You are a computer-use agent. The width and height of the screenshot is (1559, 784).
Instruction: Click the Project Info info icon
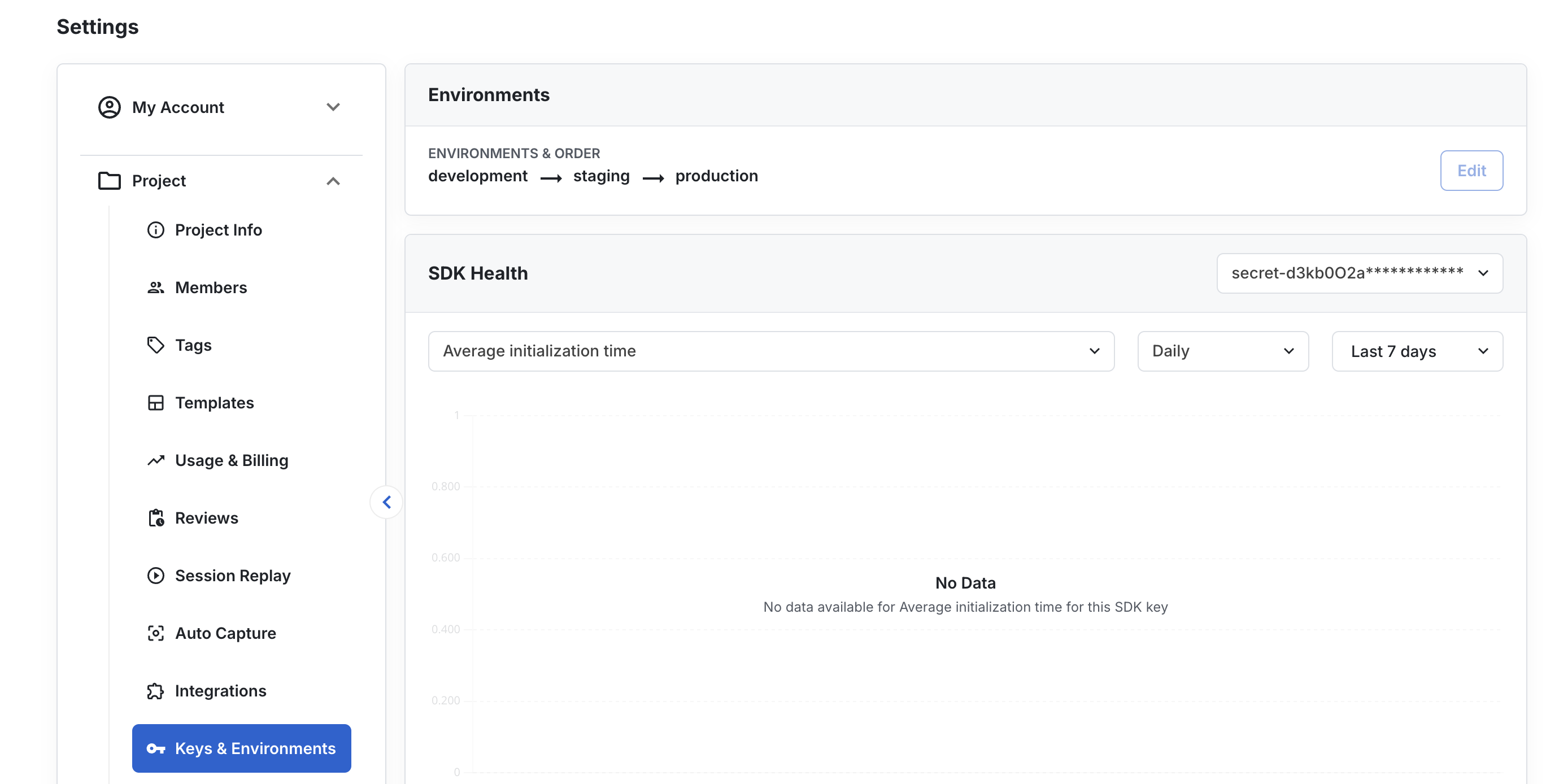tap(156, 230)
